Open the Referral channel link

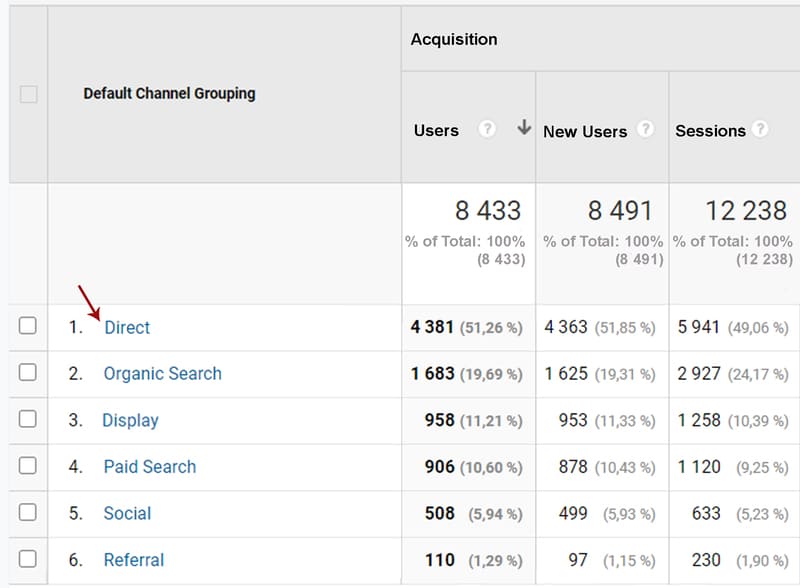click(x=133, y=560)
